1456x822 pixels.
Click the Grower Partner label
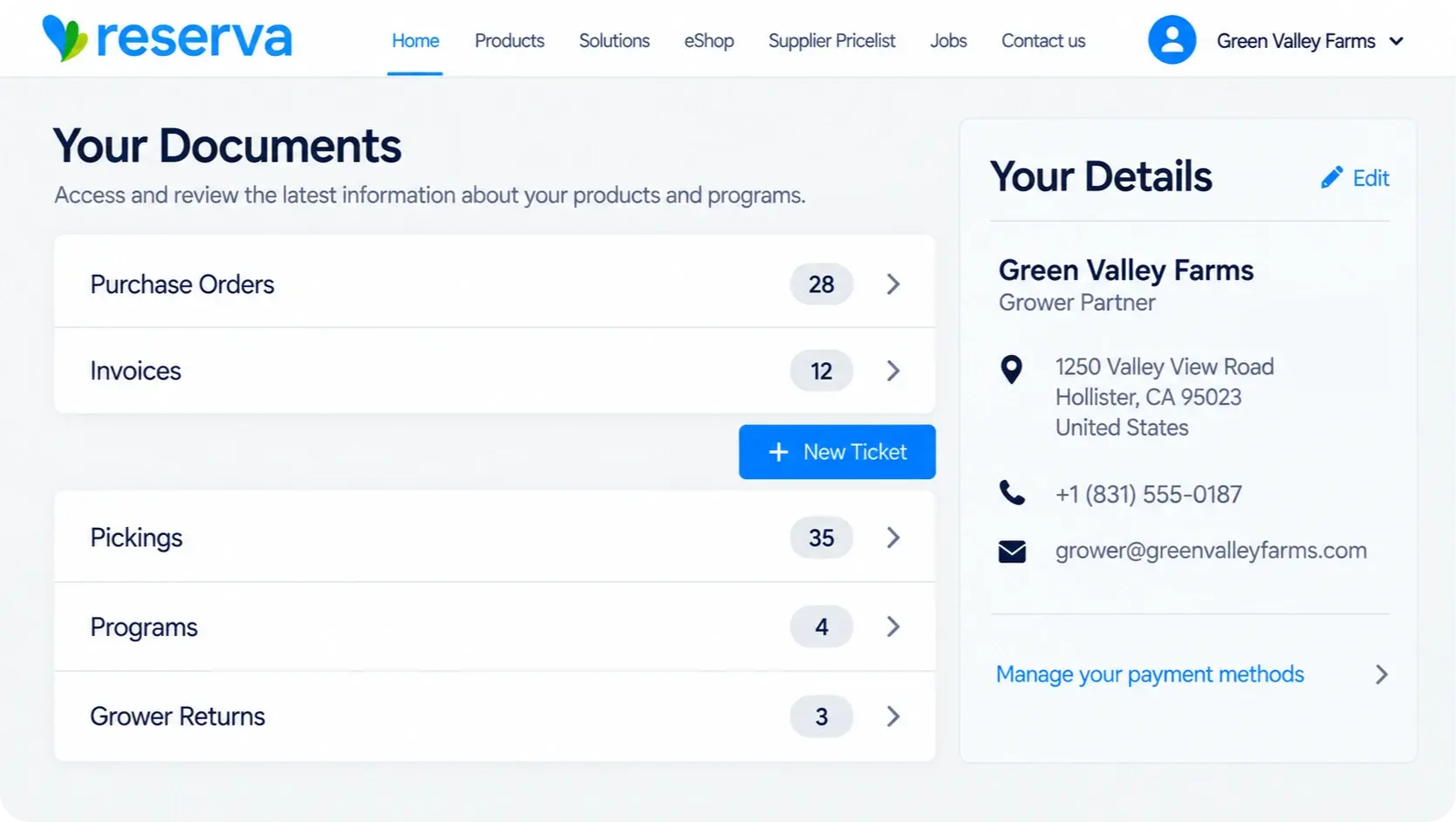point(1077,303)
